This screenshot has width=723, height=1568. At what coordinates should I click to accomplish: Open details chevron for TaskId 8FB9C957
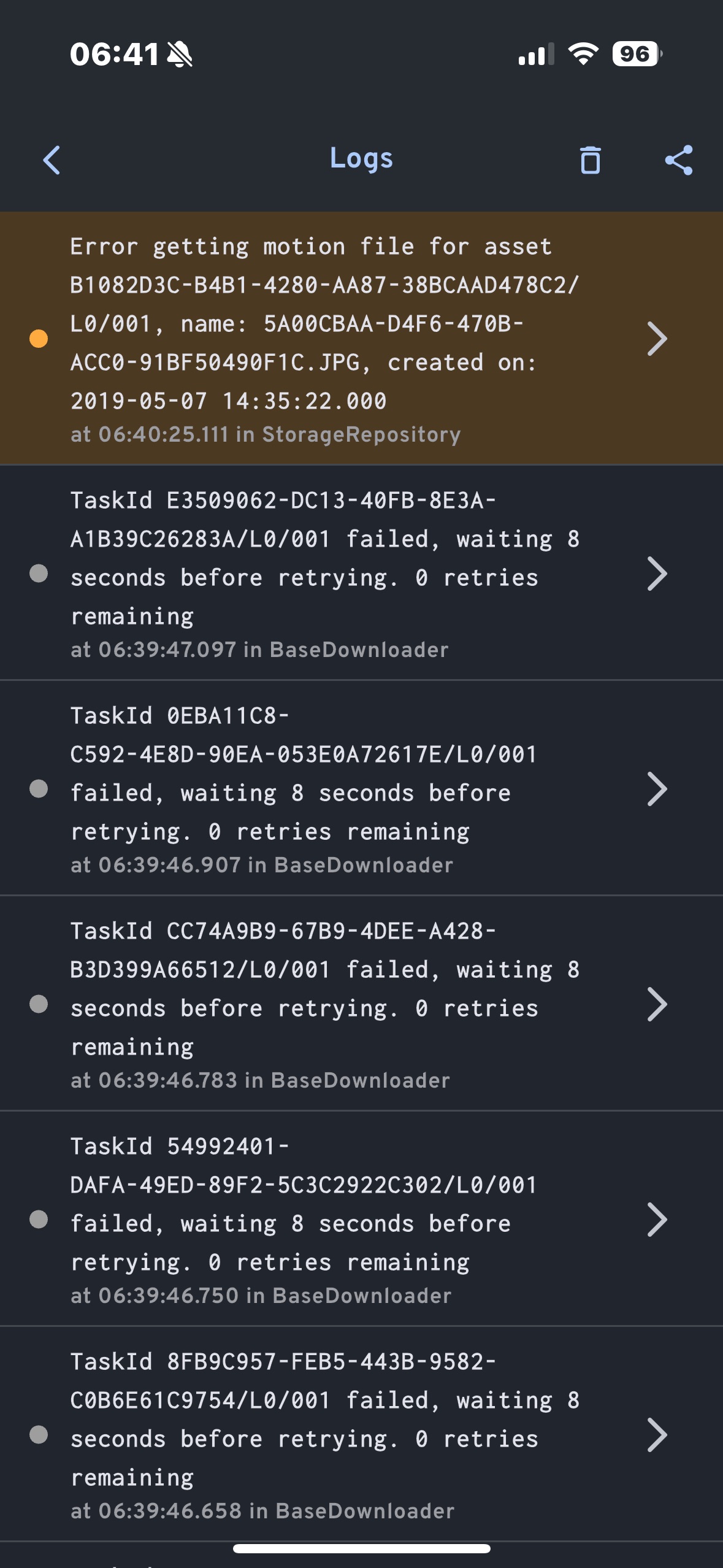point(657,1435)
